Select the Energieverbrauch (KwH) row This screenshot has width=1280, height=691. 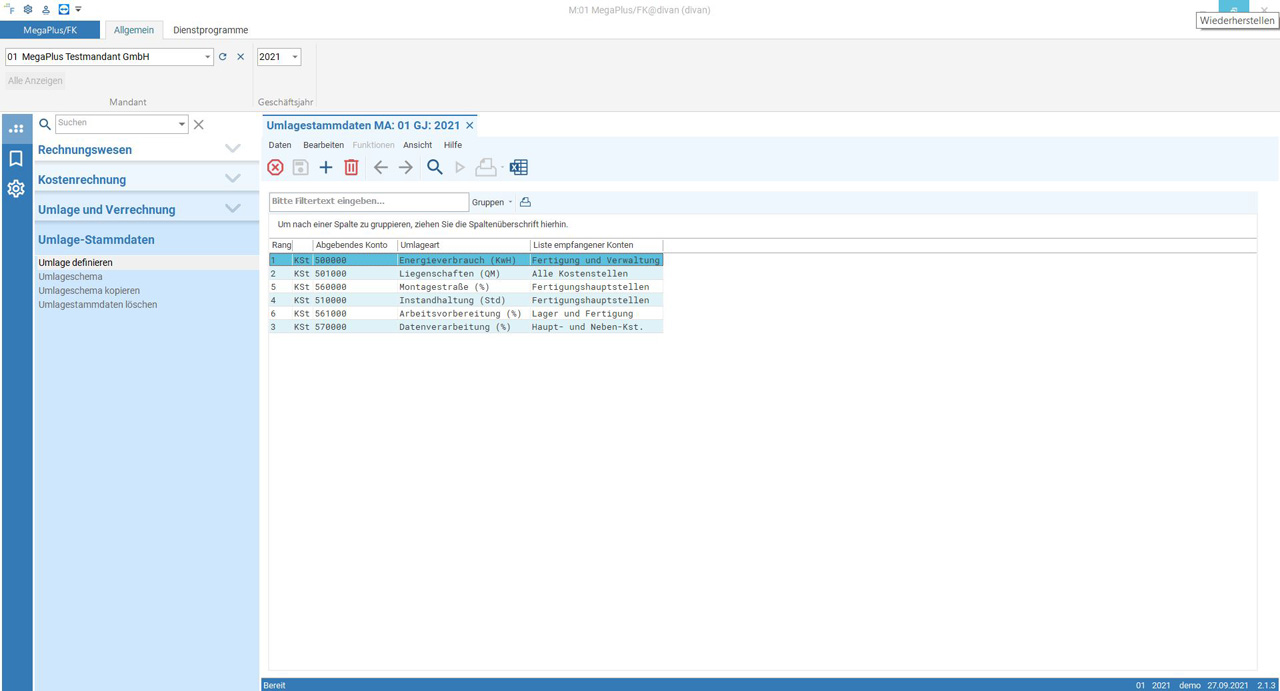point(466,260)
